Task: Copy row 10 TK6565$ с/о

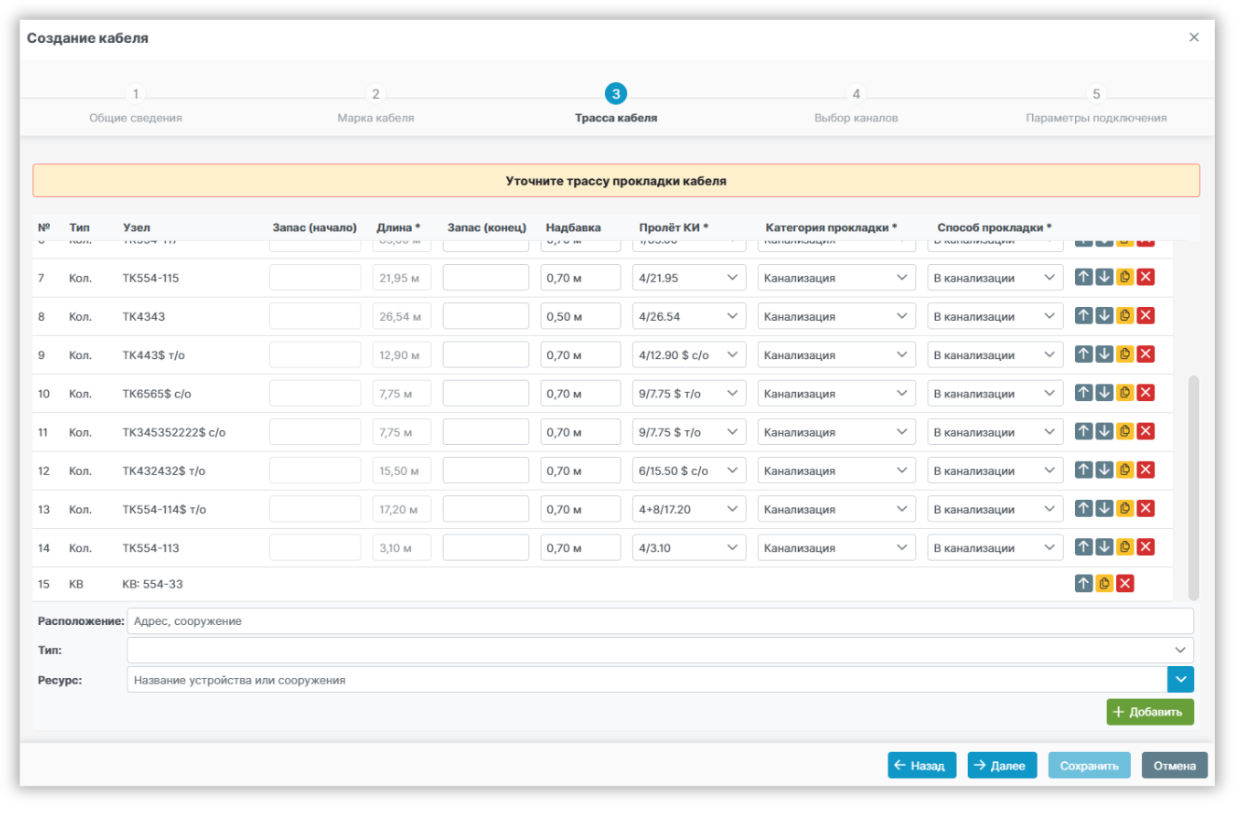Action: (x=1125, y=393)
